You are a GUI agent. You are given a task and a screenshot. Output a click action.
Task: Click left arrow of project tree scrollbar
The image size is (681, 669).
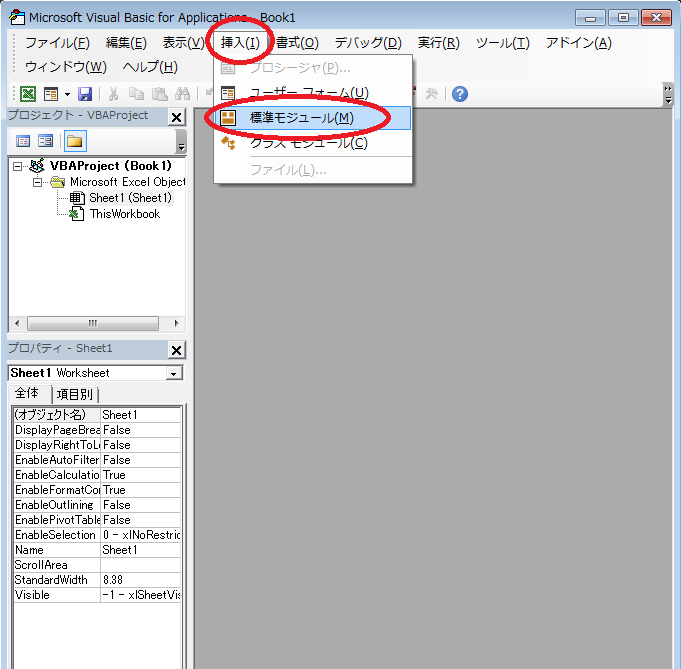(17, 323)
